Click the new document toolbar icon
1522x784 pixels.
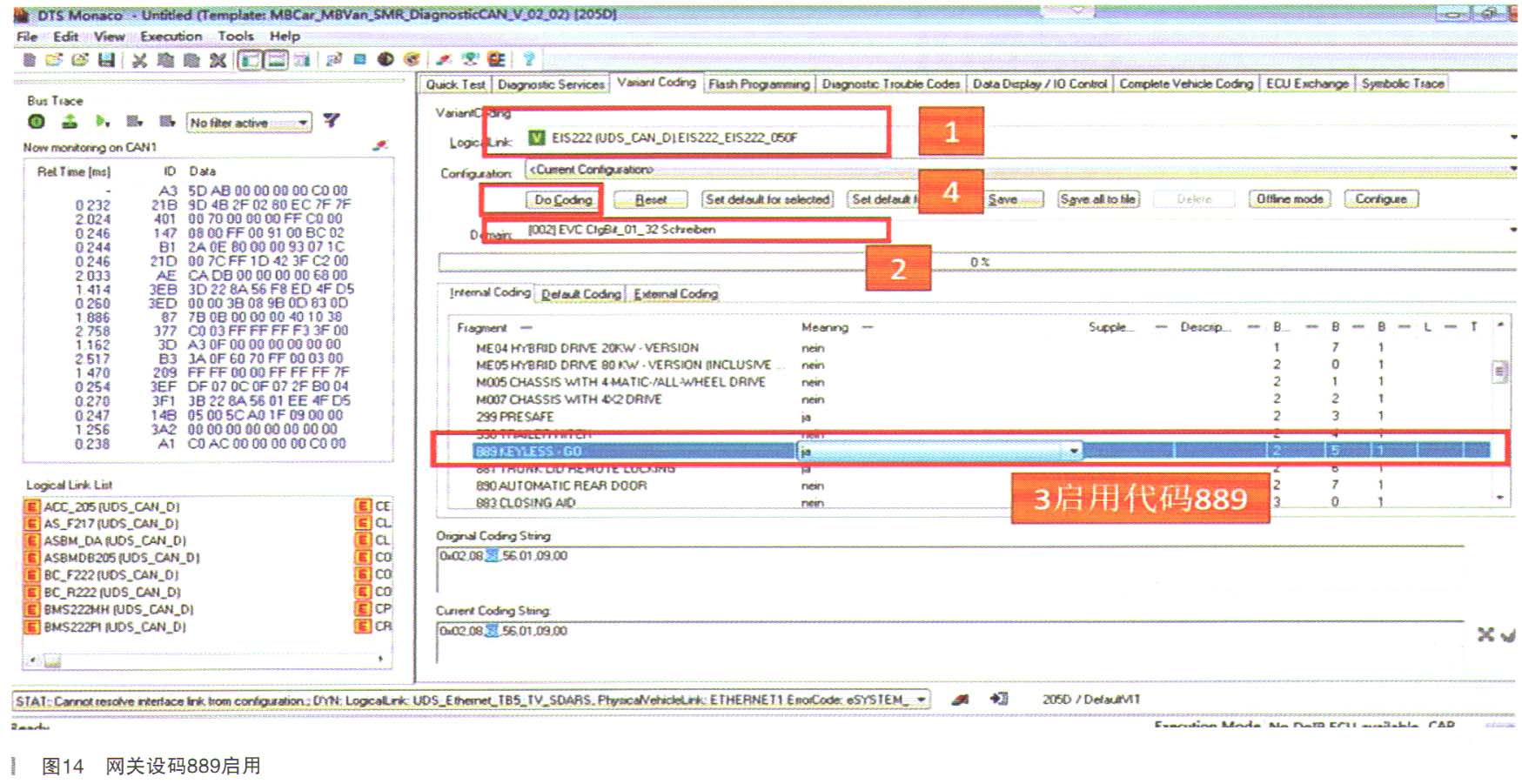coord(29,60)
